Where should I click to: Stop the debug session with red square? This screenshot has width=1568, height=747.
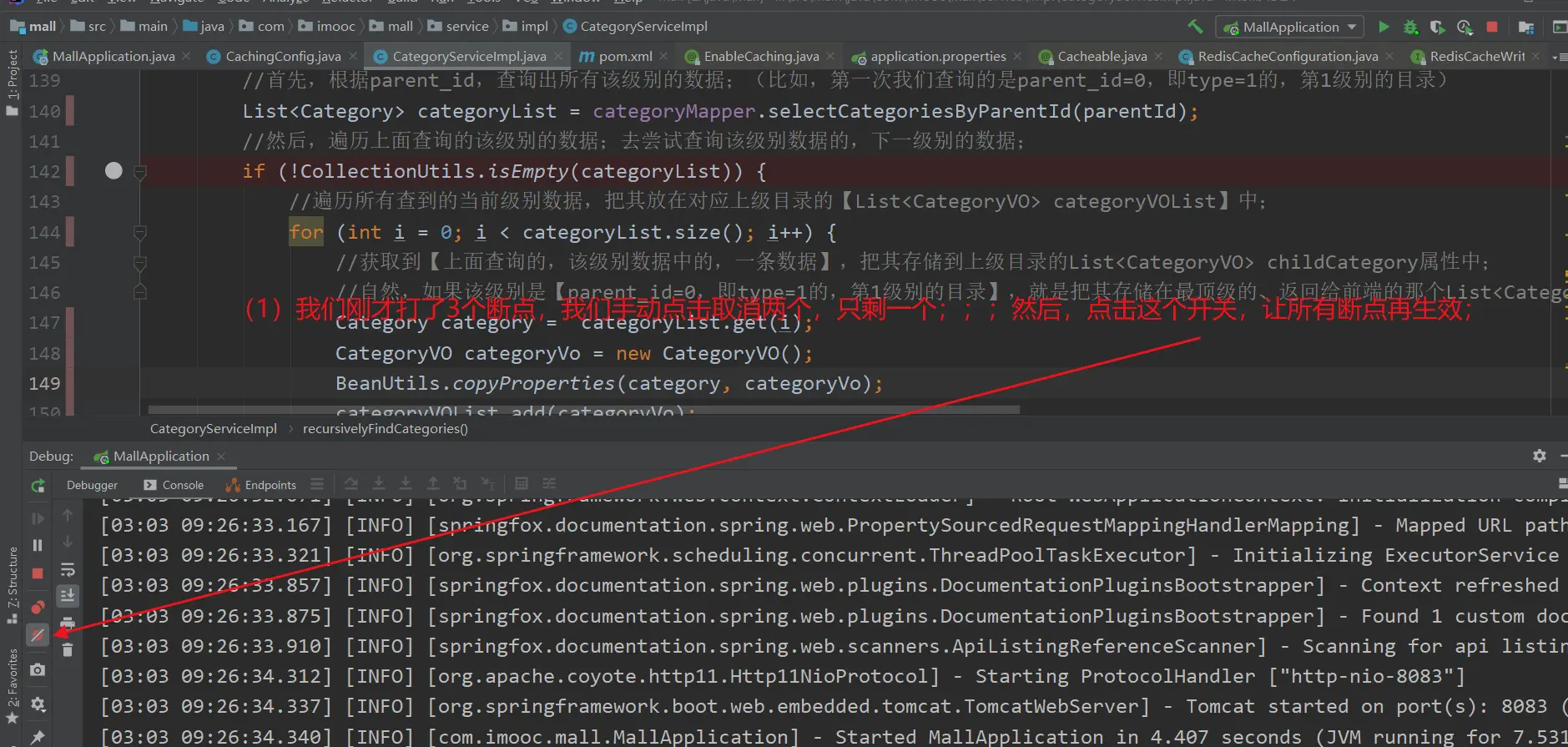[x=38, y=573]
